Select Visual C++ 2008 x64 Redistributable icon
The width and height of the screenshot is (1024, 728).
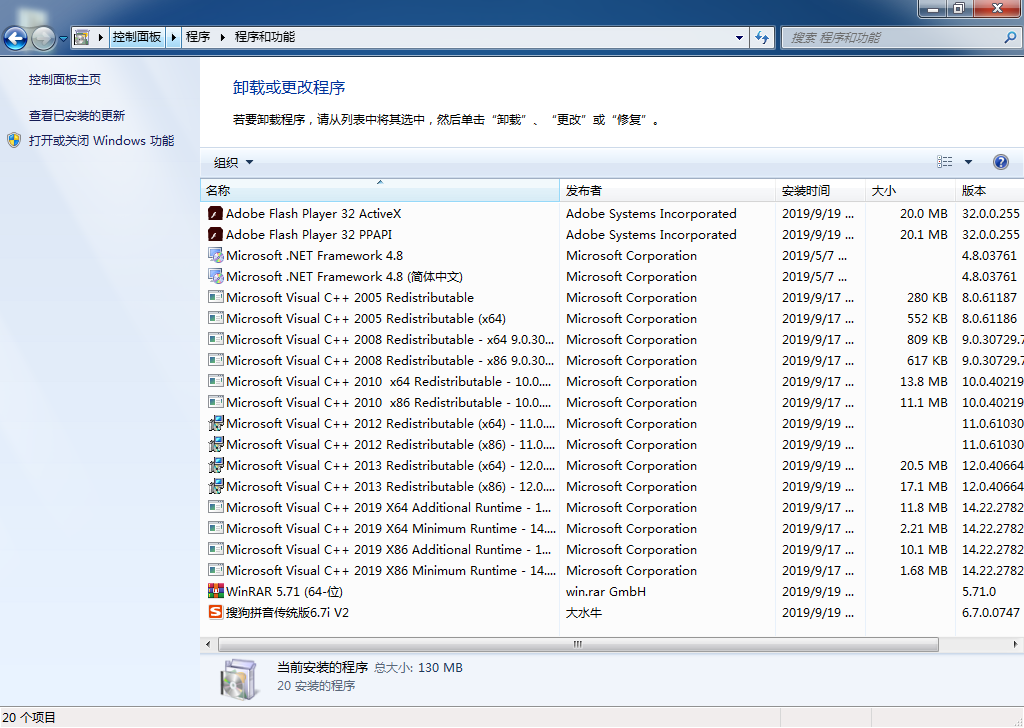[216, 340]
